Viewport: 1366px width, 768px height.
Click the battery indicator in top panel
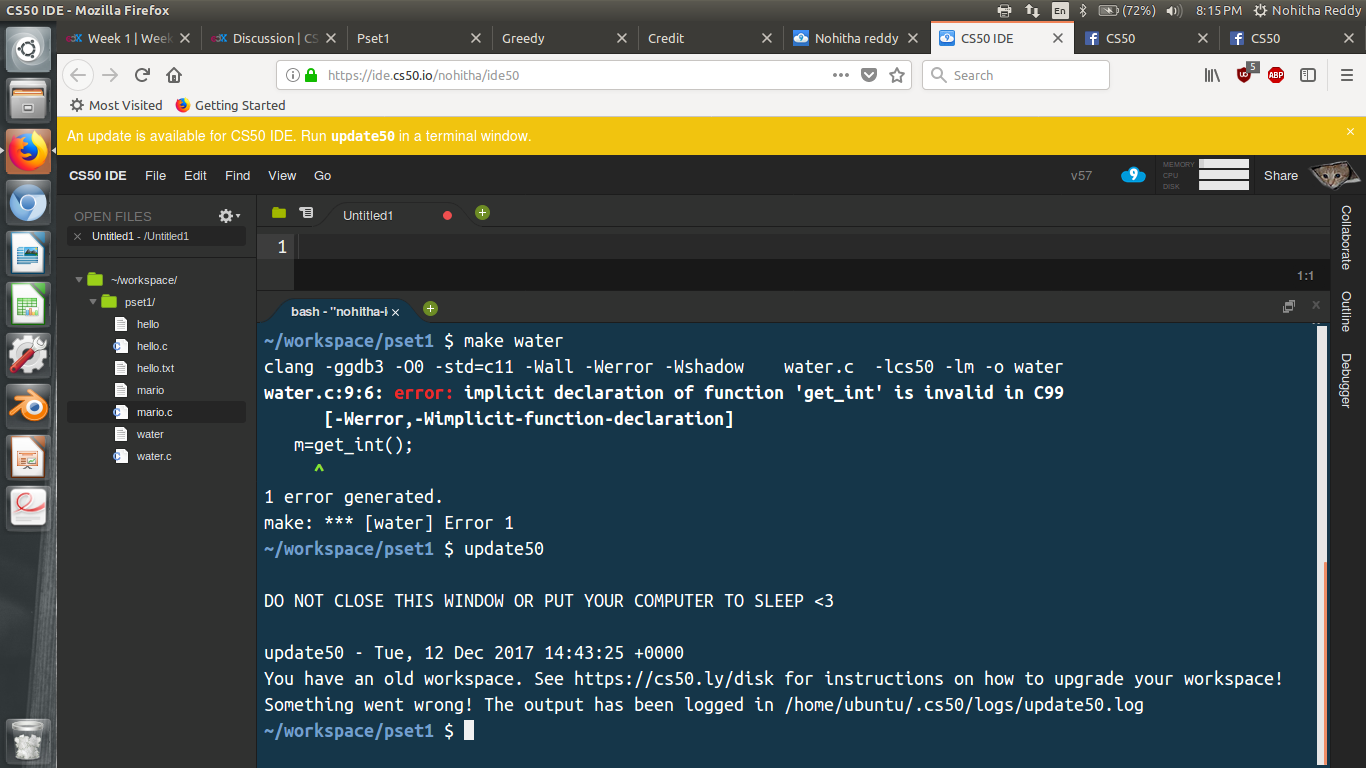1127,10
